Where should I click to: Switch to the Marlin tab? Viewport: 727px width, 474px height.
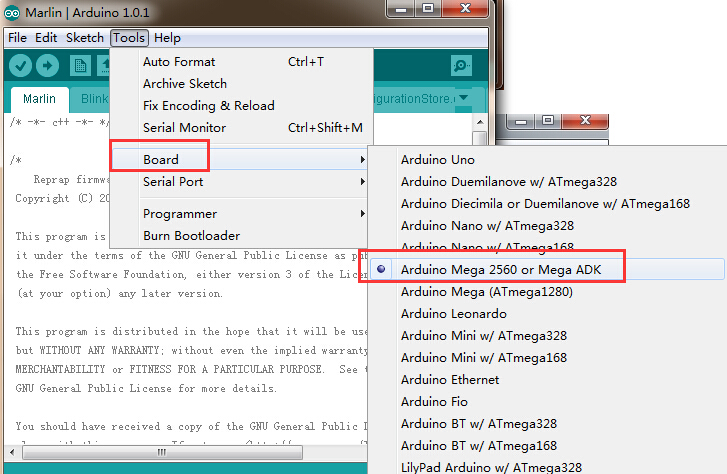click(39, 99)
